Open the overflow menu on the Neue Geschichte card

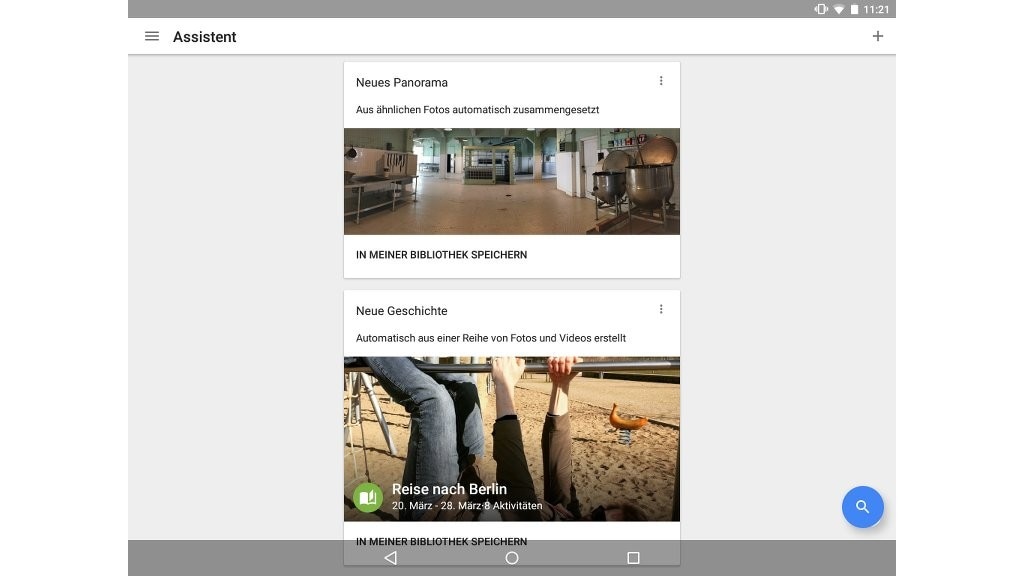pyautogui.click(x=660, y=309)
